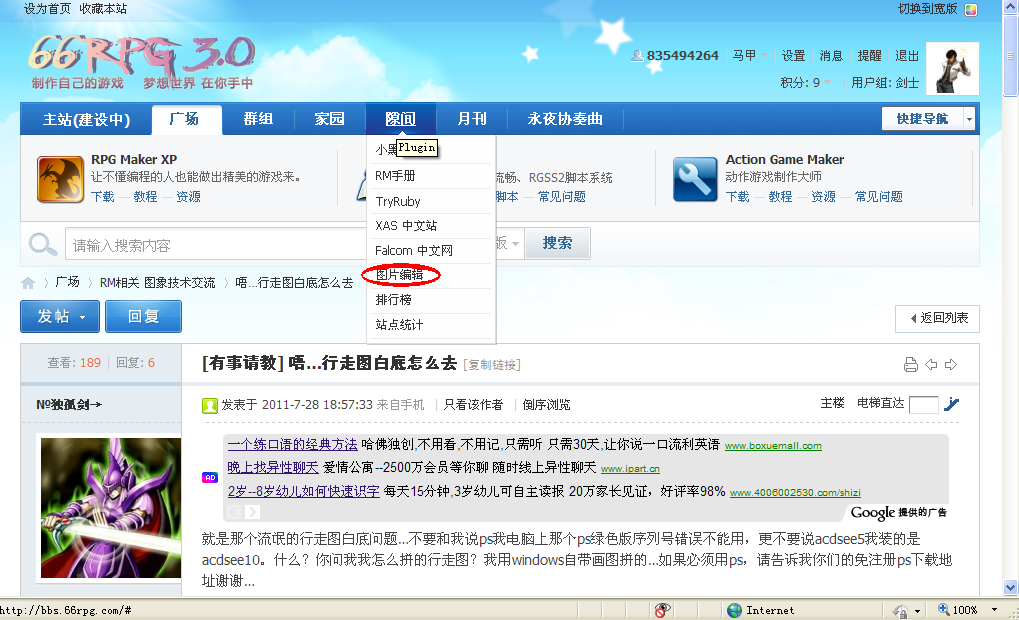Click the ad previous arrow button
Image resolution: width=1019 pixels, height=620 pixels.
click(234, 511)
